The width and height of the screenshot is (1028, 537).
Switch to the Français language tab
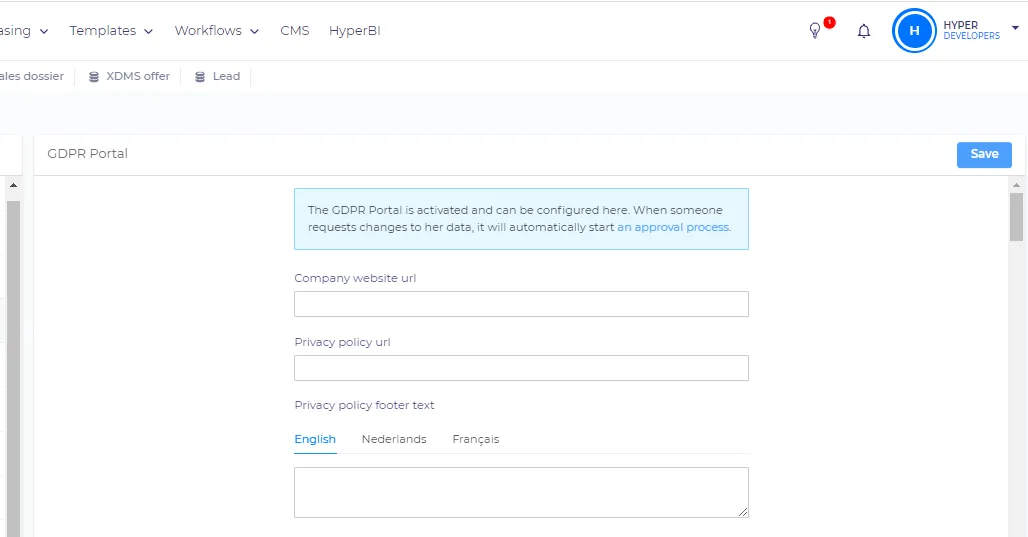click(476, 439)
